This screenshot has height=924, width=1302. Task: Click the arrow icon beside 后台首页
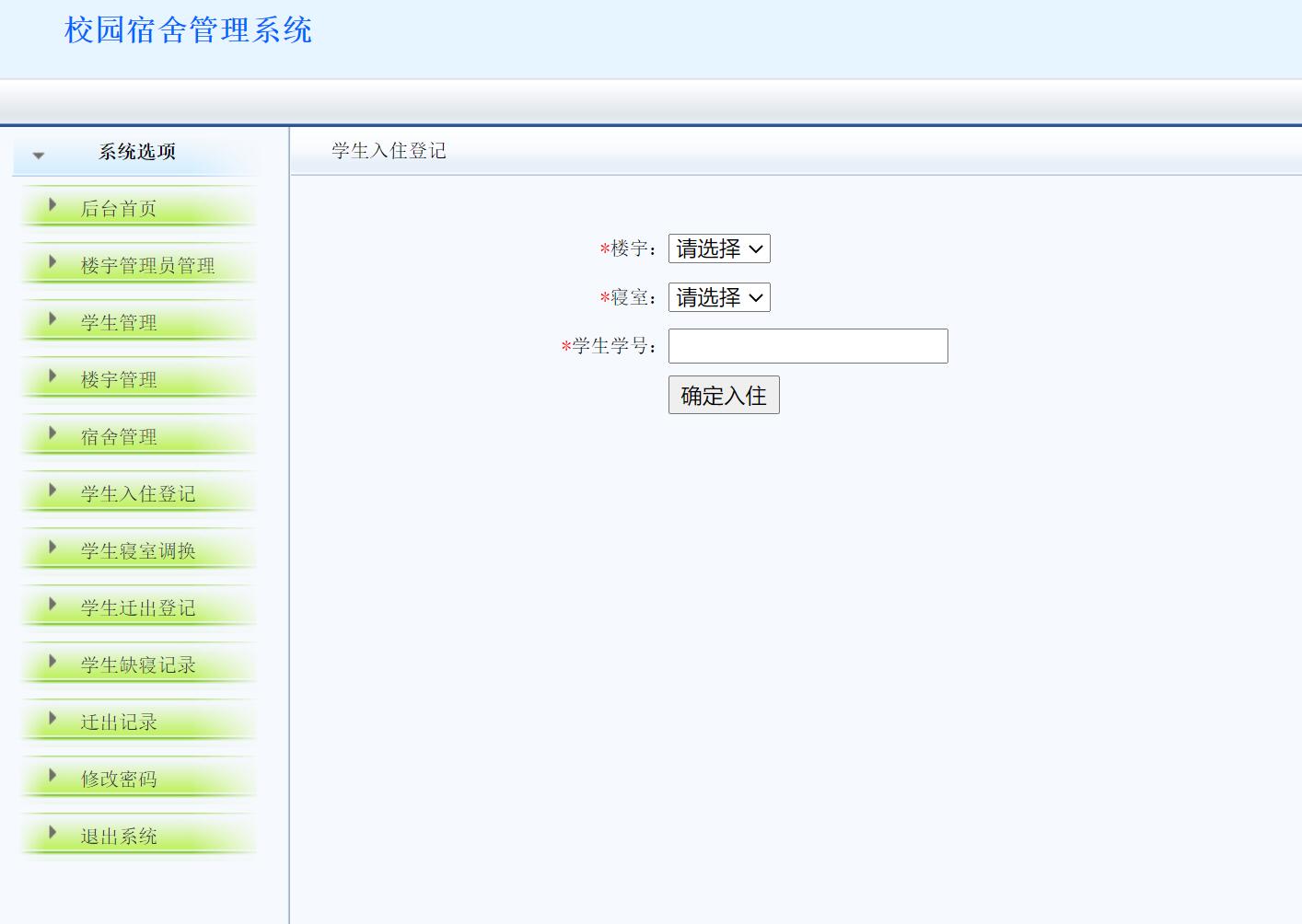[52, 206]
